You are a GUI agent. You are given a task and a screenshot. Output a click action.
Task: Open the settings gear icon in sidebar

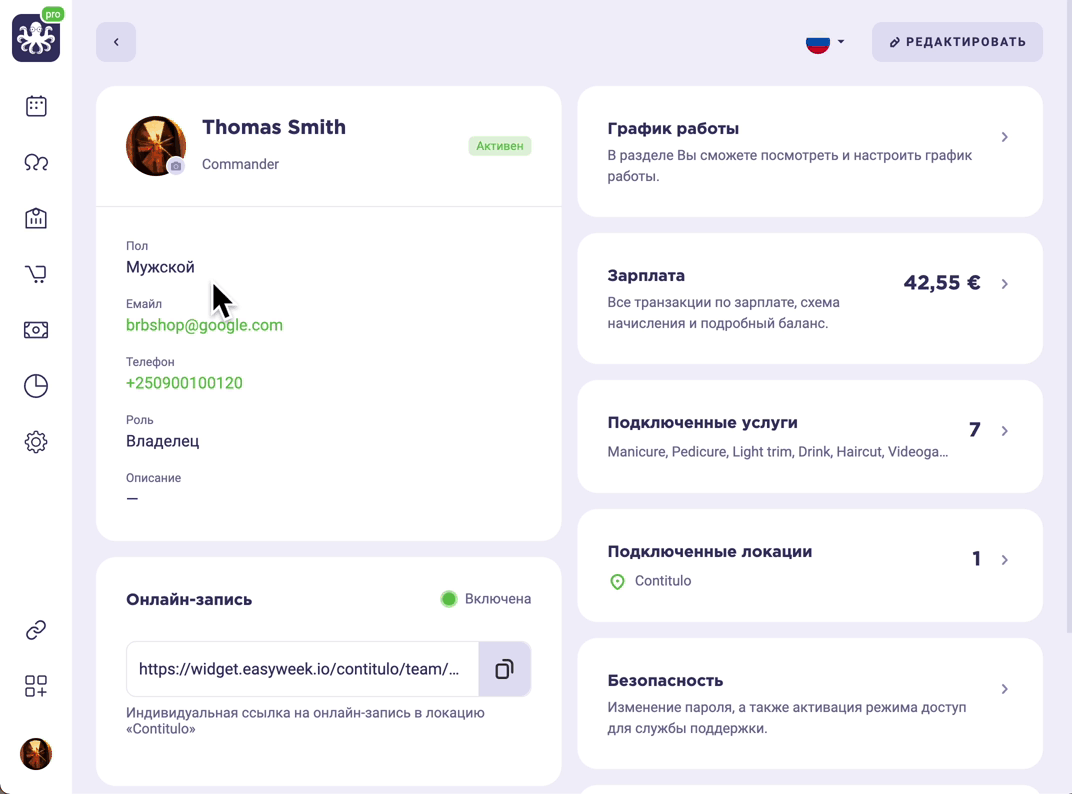[36, 442]
